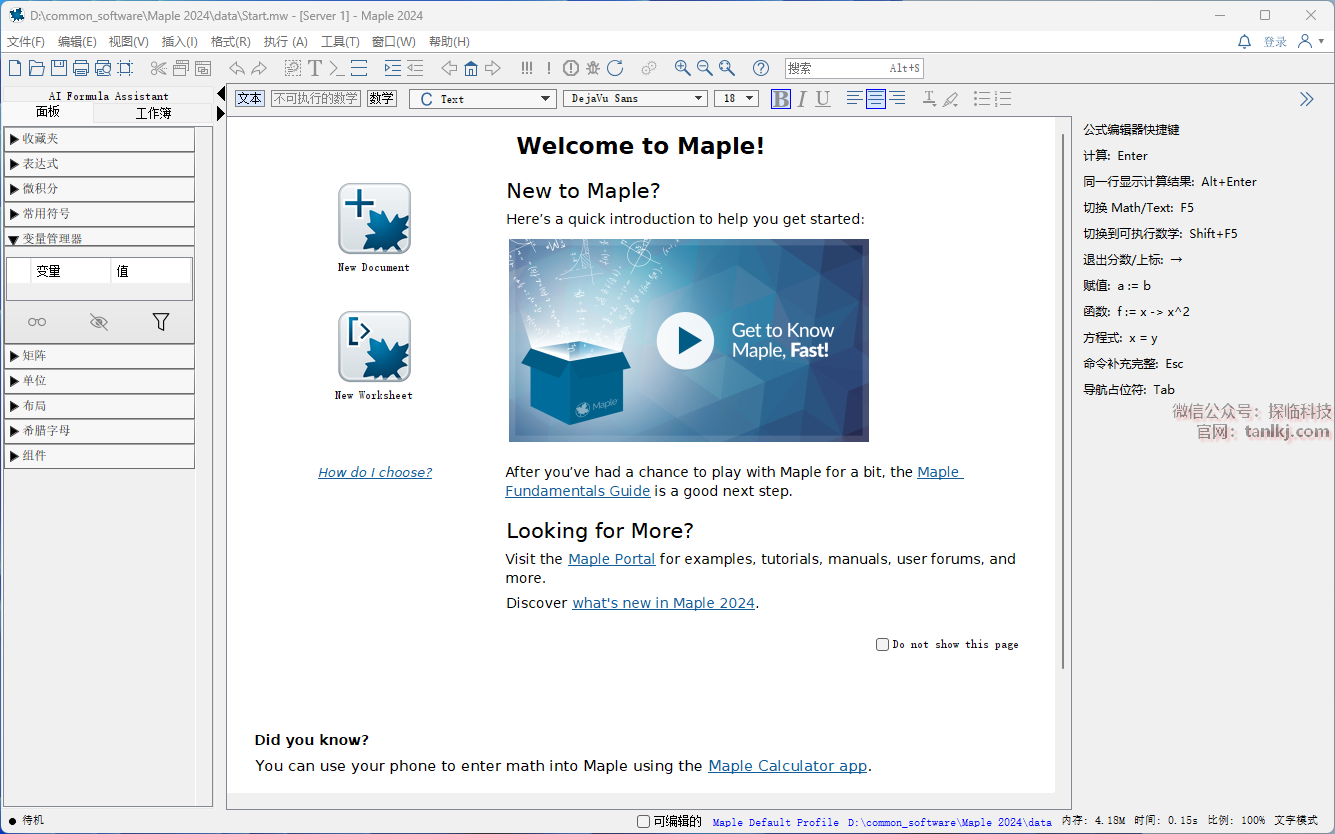Click the scissors cut icon
Image resolution: width=1335 pixels, height=834 pixels.
pyautogui.click(x=158, y=68)
